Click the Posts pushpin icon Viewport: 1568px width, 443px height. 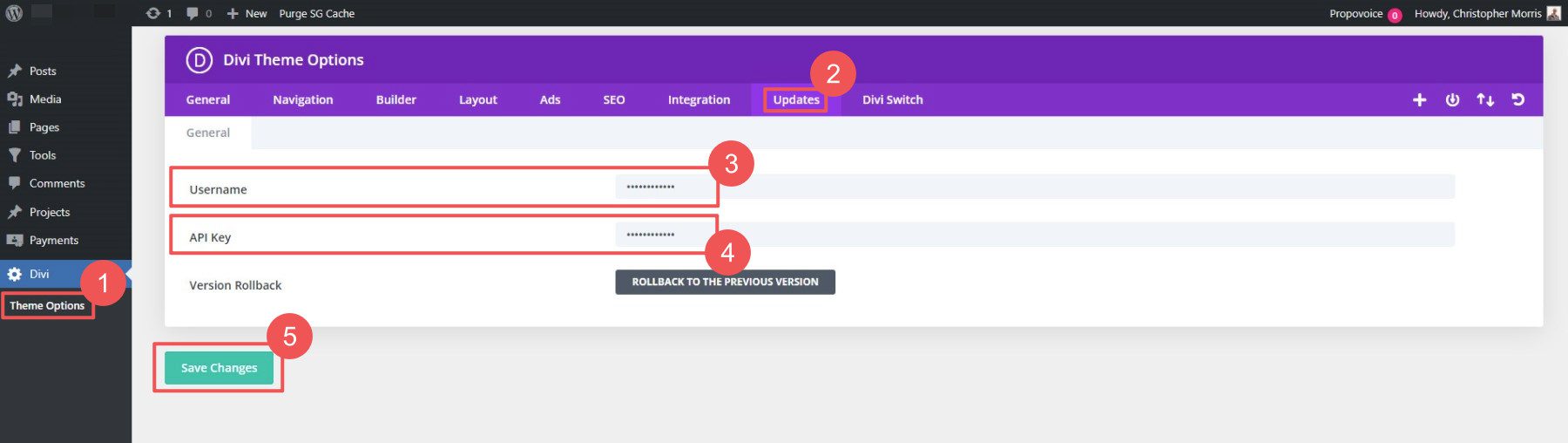coord(15,71)
